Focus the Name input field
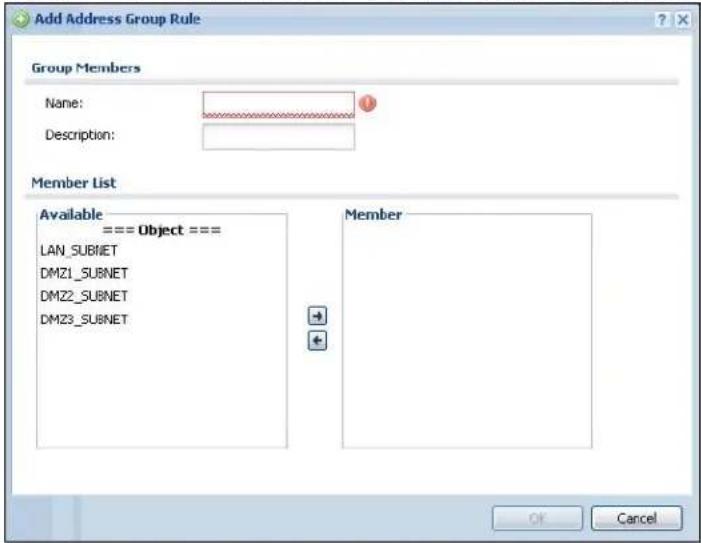 pos(279,105)
